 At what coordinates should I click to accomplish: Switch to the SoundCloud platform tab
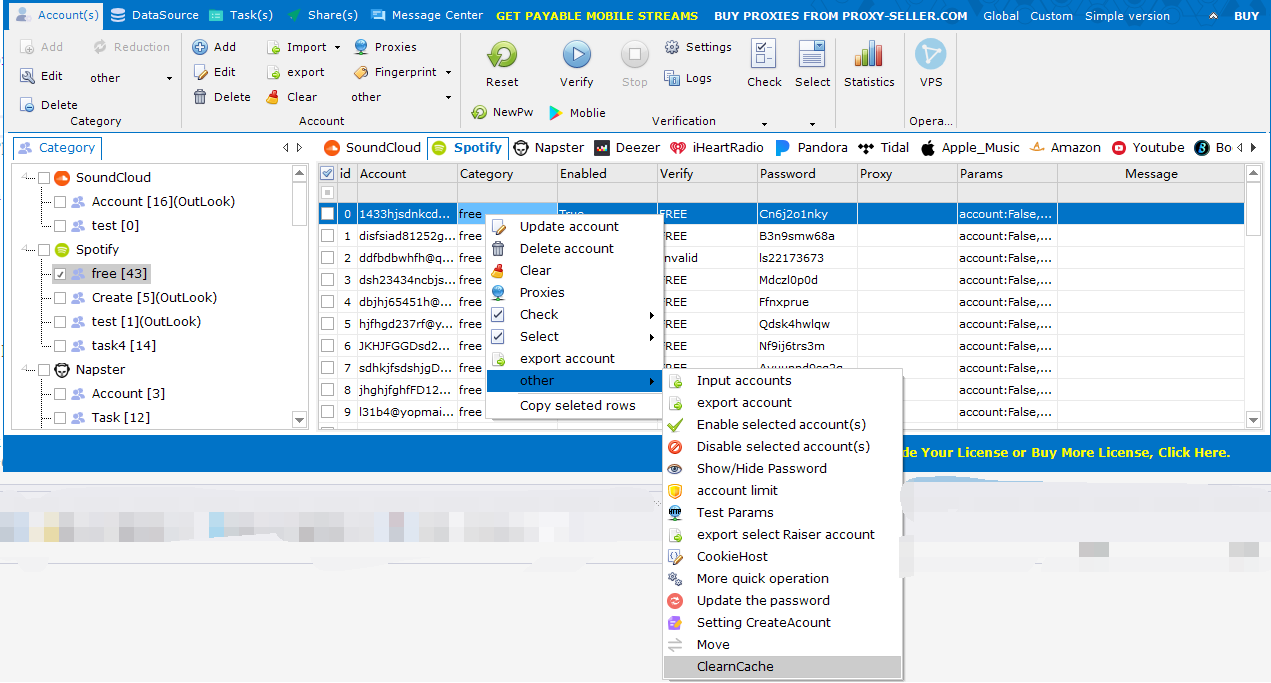[373, 148]
